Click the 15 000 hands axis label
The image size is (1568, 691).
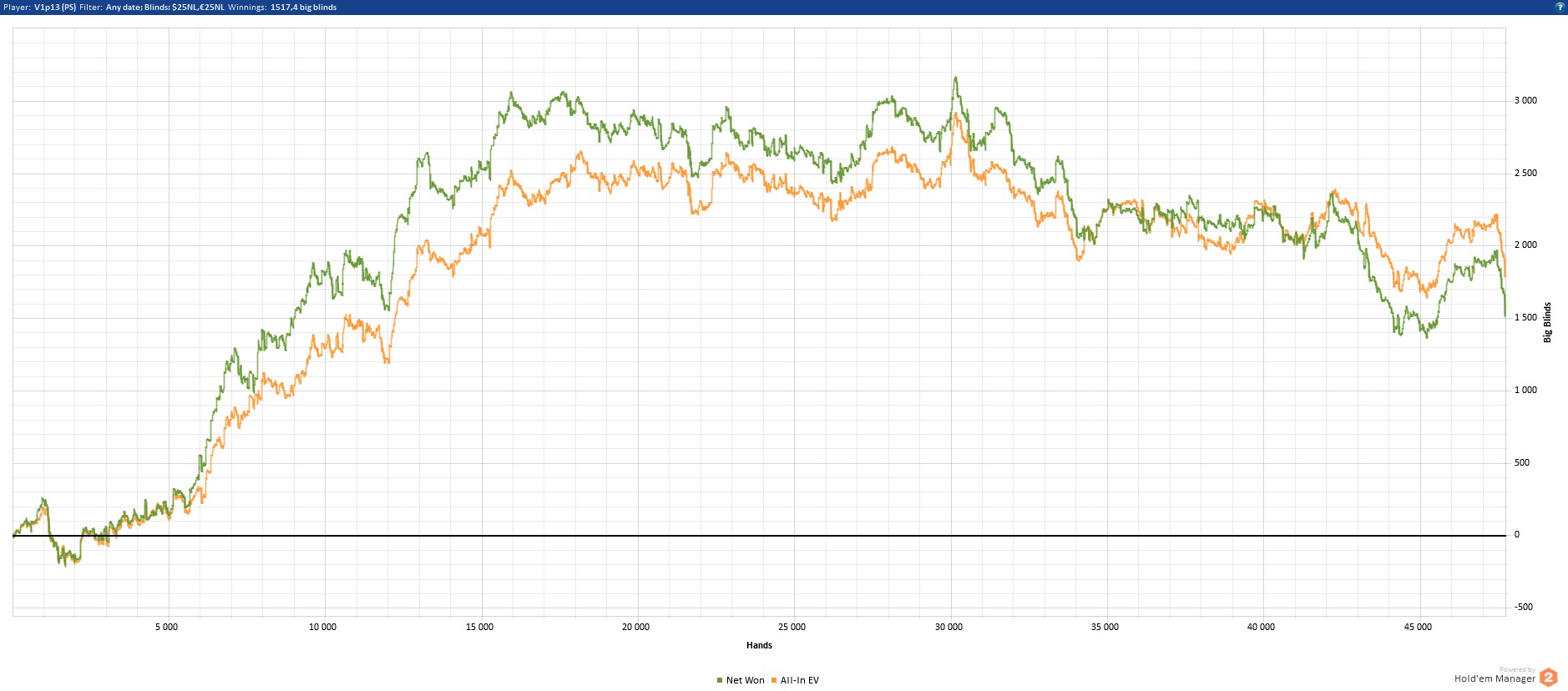[479, 627]
